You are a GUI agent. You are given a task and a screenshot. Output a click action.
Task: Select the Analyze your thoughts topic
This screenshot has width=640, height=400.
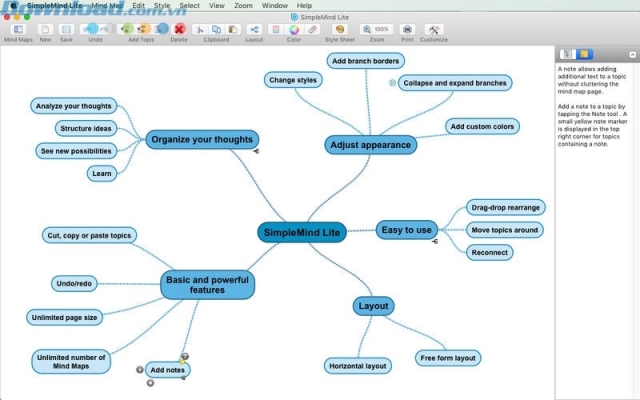(73, 106)
